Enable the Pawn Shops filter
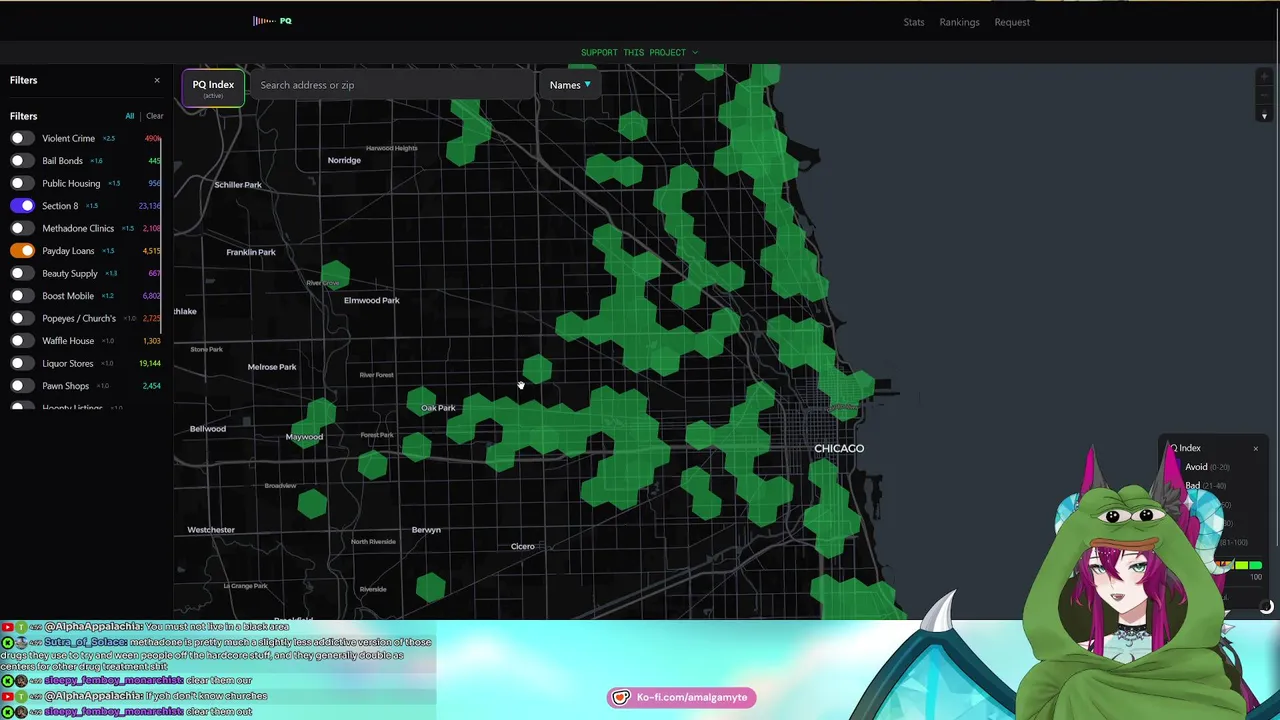This screenshot has width=1280, height=720. click(21, 386)
